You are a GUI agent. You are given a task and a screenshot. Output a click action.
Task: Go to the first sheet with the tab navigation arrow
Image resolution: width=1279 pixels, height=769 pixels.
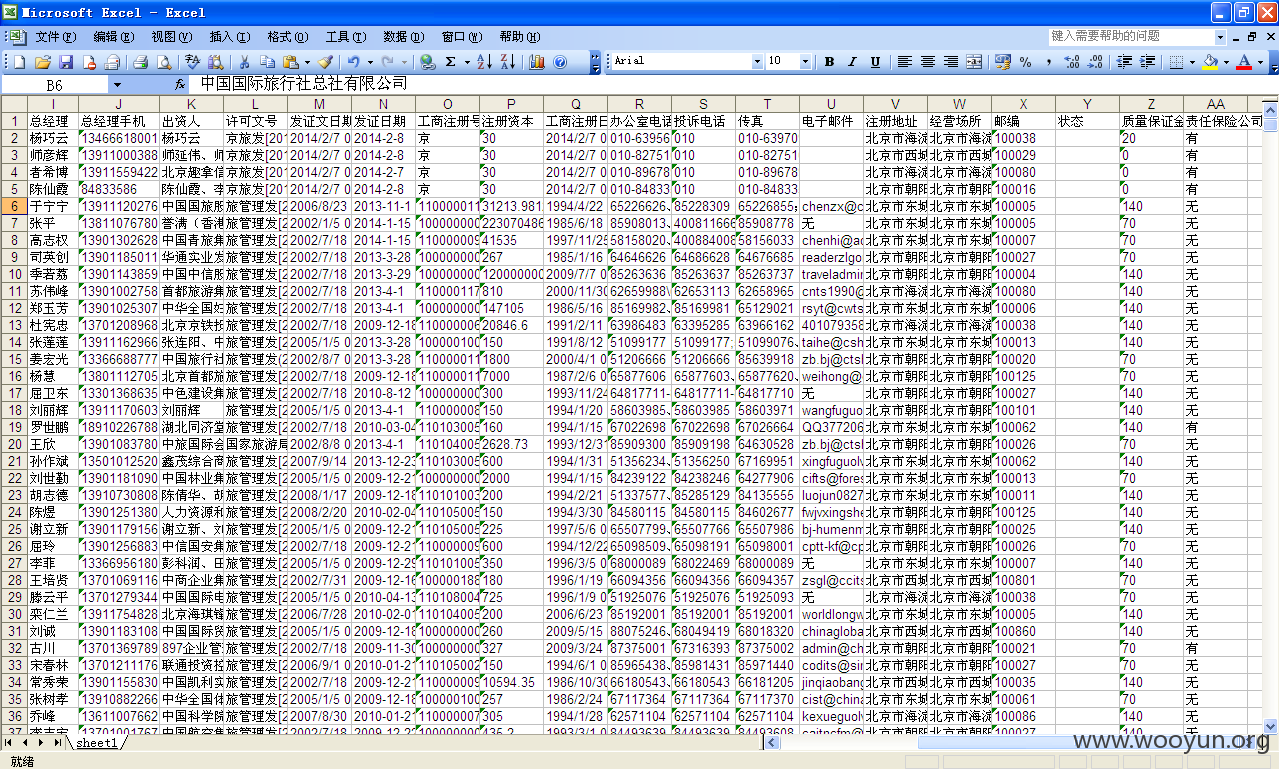point(10,743)
